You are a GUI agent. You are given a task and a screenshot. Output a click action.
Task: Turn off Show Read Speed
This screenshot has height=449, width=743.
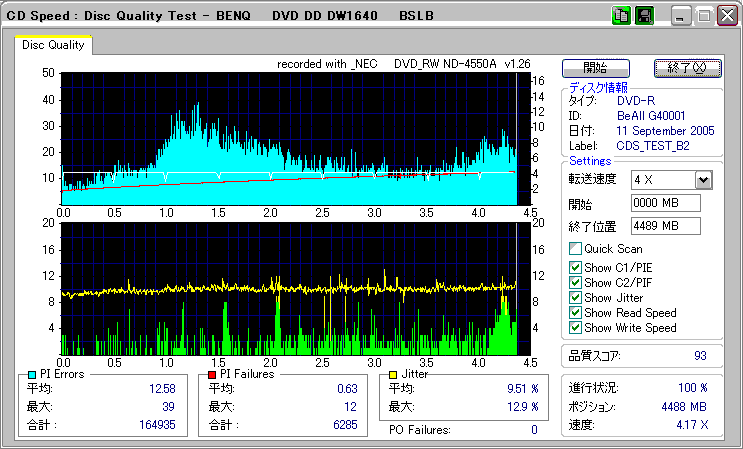click(575, 313)
